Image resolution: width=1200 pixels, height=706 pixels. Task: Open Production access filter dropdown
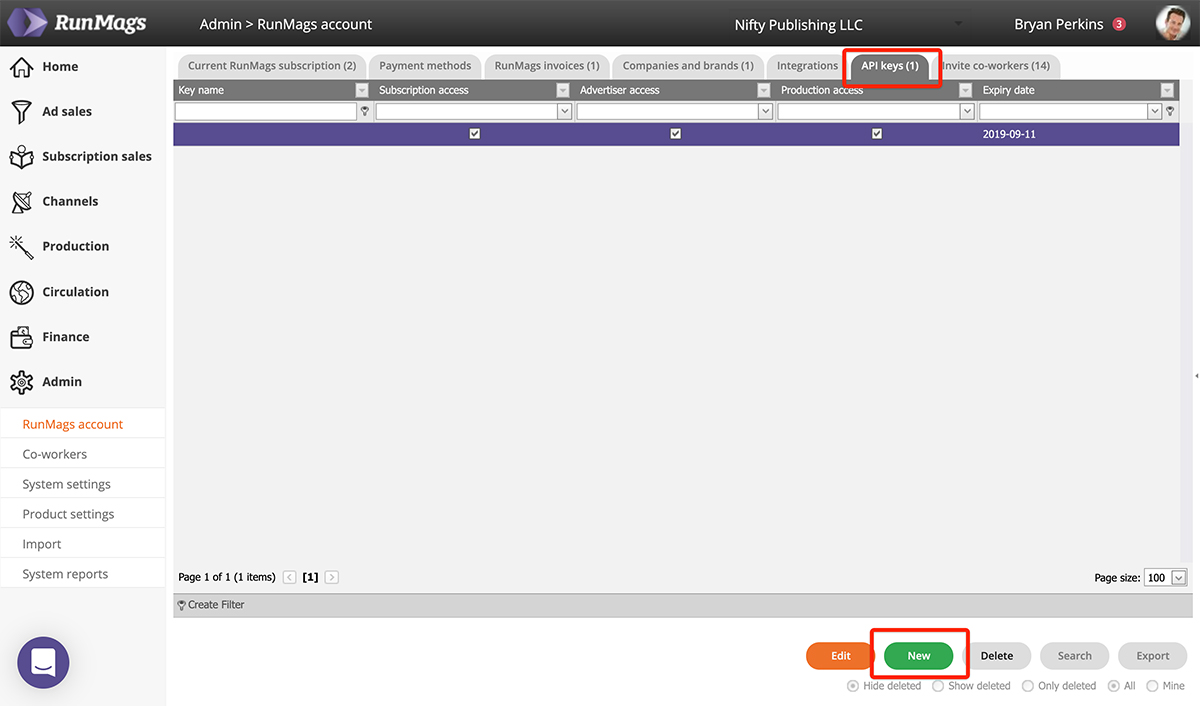click(x=967, y=112)
